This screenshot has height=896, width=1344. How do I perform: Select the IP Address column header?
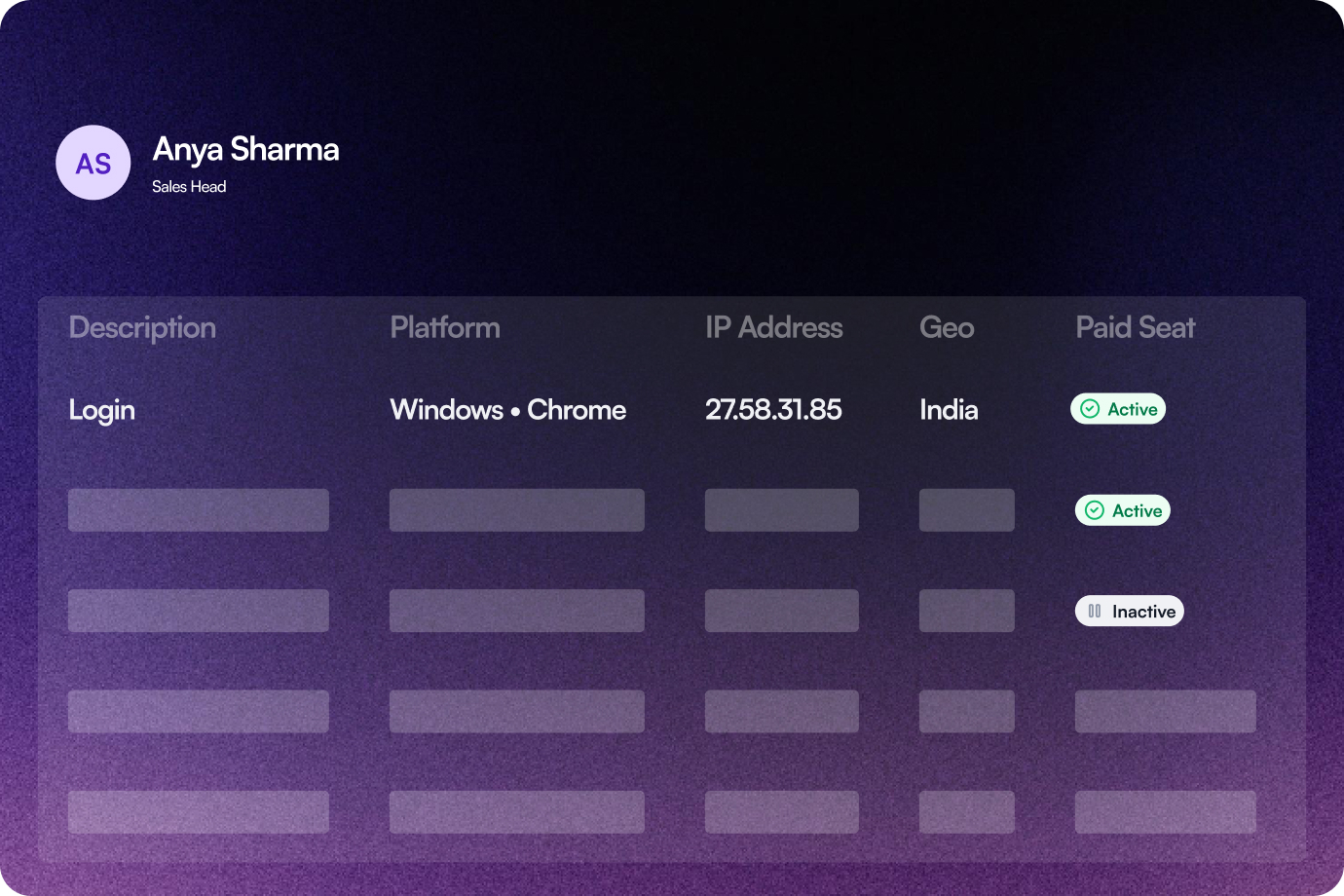coord(773,328)
